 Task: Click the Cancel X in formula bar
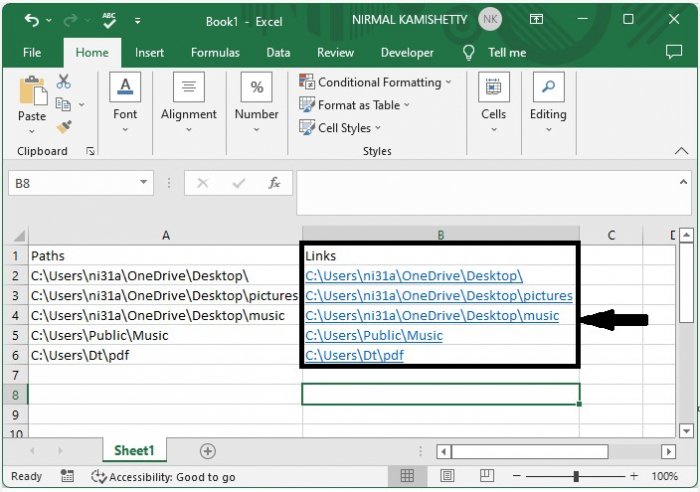(x=203, y=183)
